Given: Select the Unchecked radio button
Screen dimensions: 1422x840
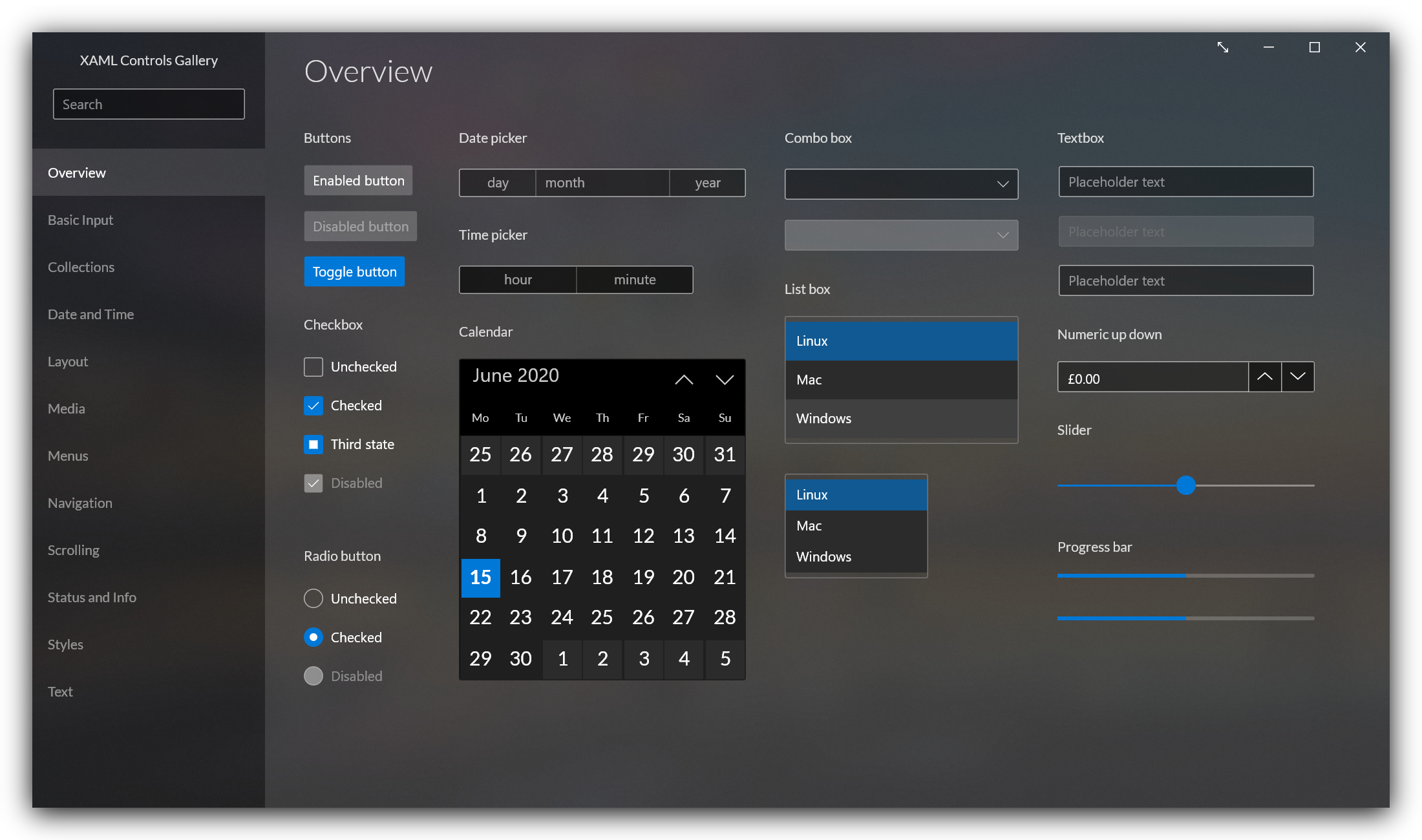Looking at the screenshot, I should pos(314,597).
